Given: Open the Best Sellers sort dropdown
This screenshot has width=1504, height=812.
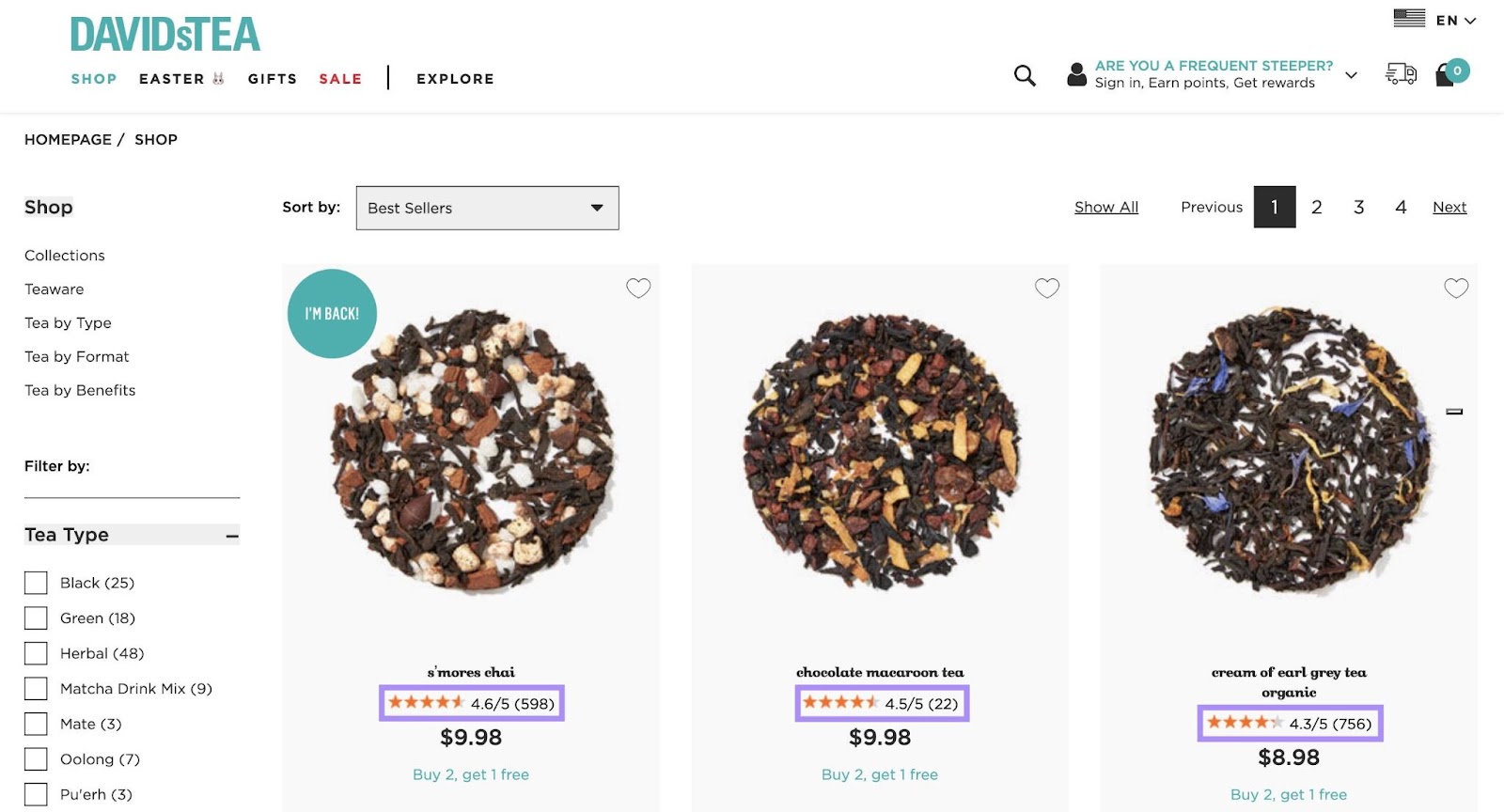Looking at the screenshot, I should pyautogui.click(x=486, y=208).
